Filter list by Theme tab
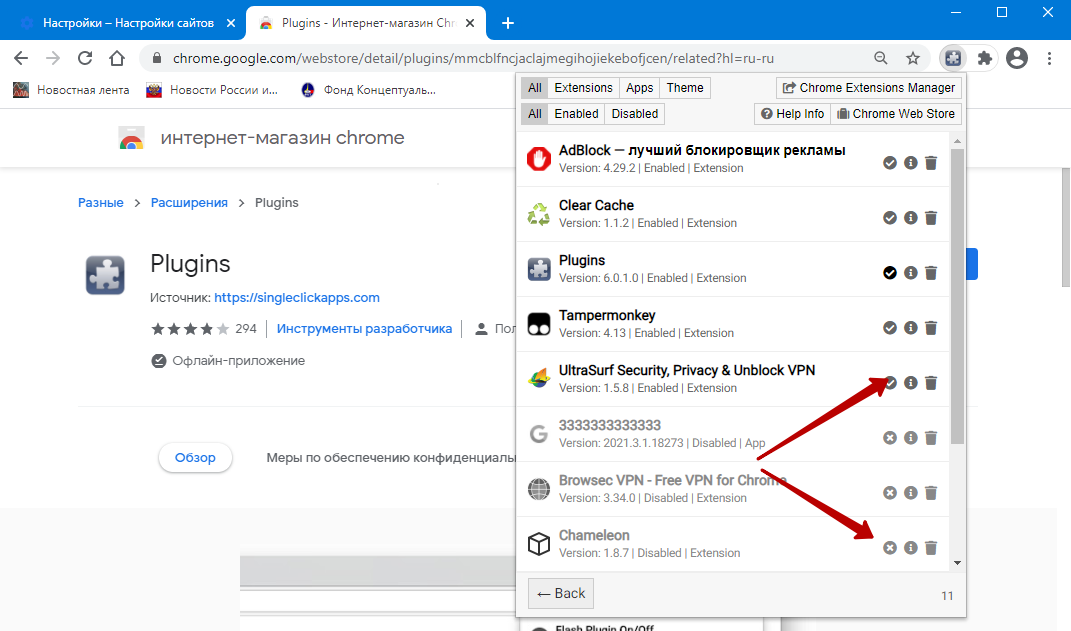Image resolution: width=1071 pixels, height=631 pixels. (685, 88)
